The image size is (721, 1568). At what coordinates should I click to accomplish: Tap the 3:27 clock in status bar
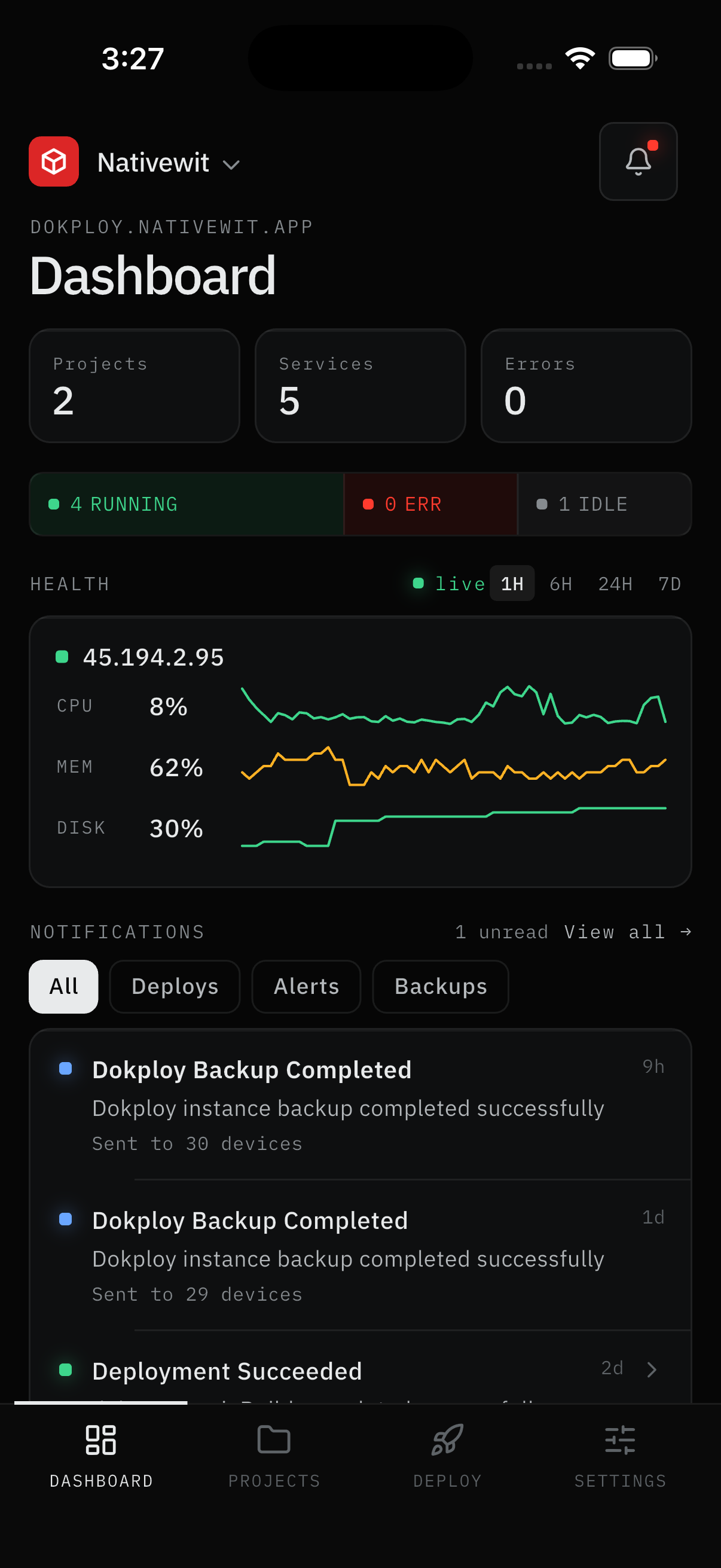[x=133, y=59]
